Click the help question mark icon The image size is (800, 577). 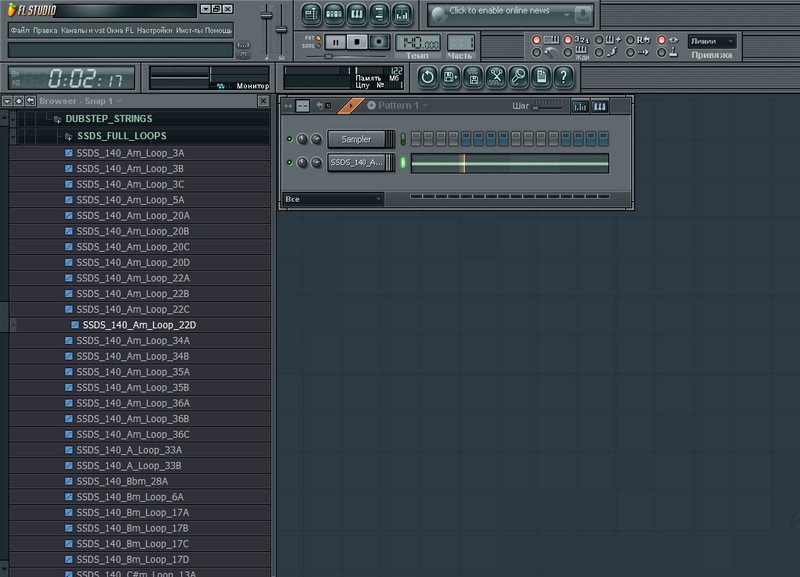(x=565, y=76)
